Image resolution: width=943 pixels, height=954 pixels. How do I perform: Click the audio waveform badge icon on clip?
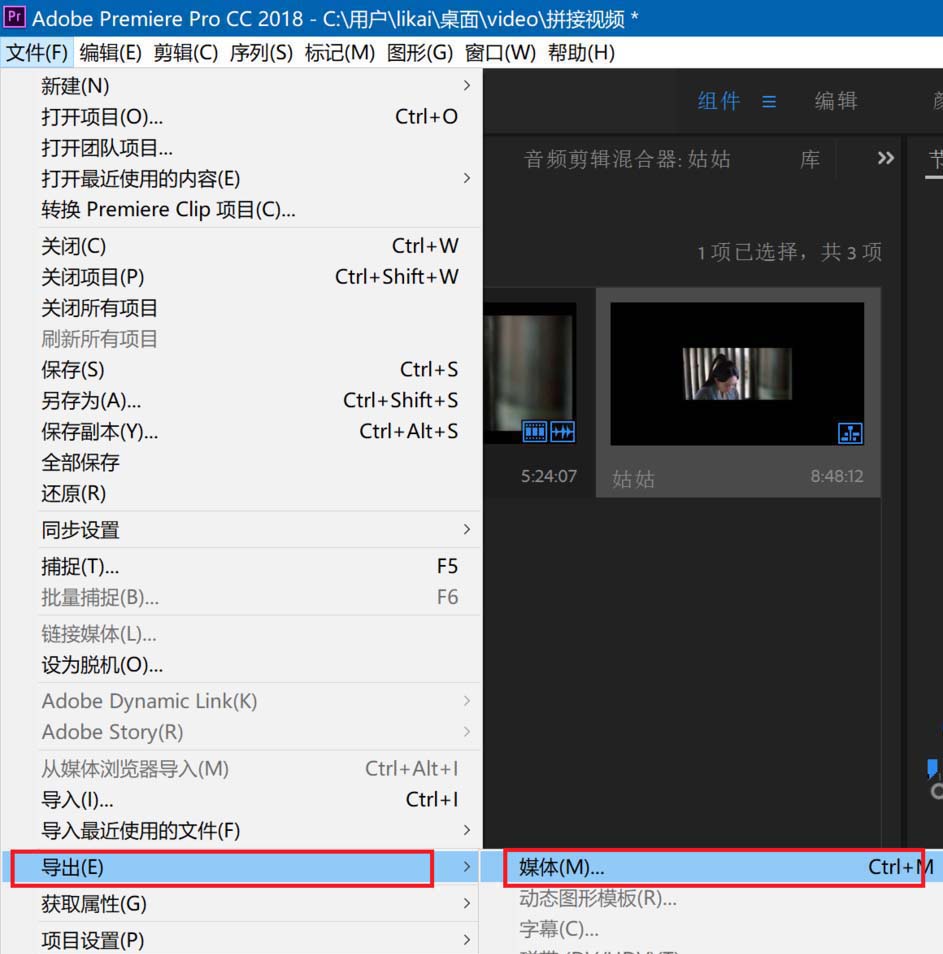point(563,432)
